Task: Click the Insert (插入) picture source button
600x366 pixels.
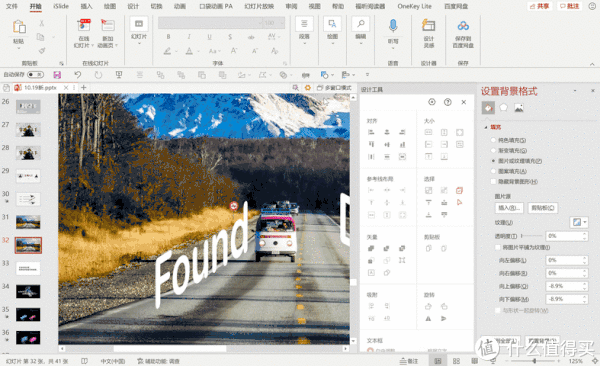Action: [x=509, y=208]
